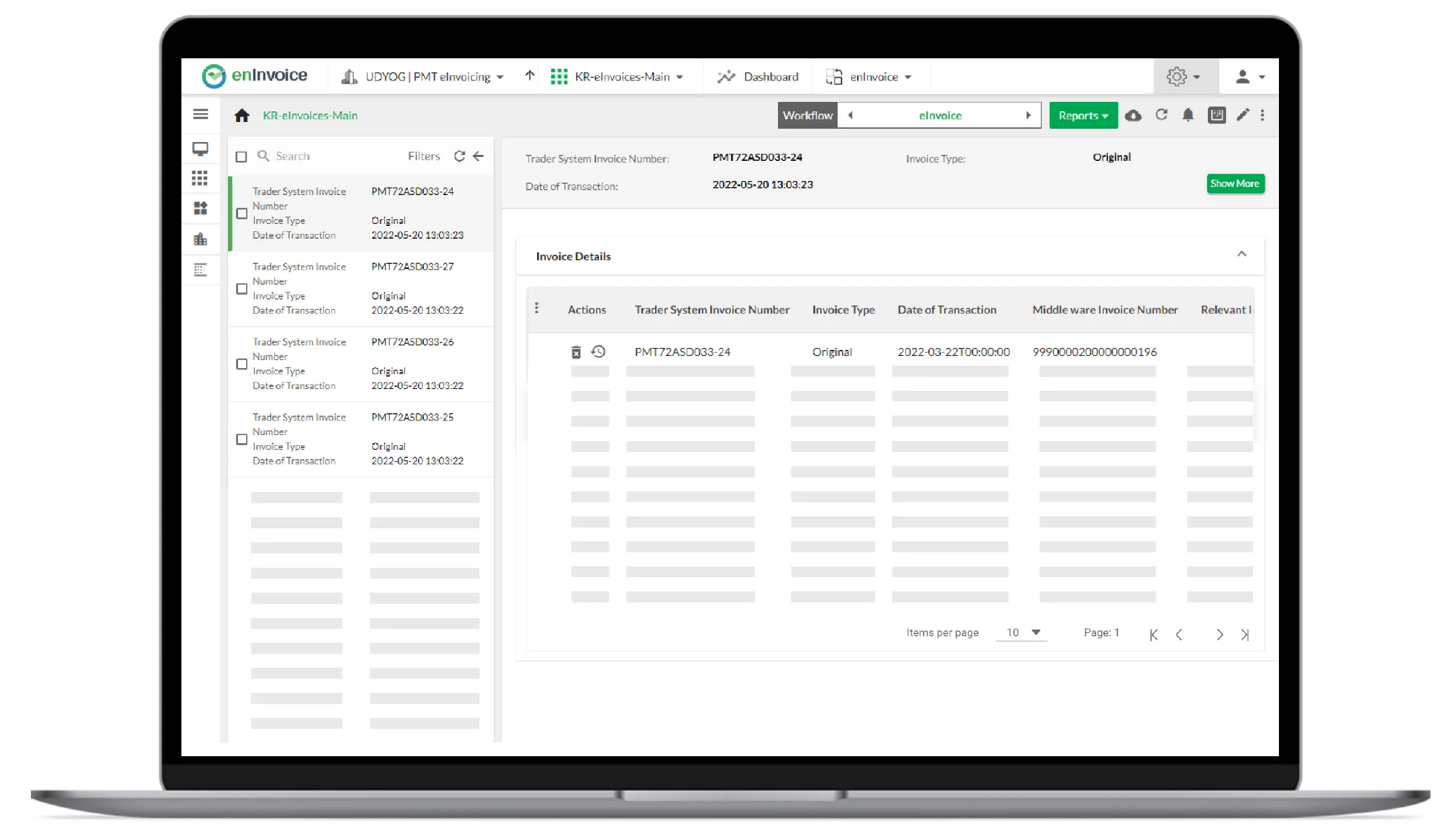View history for PMT72ASD033-24 via clock icon
1456x838 pixels.
[598, 351]
